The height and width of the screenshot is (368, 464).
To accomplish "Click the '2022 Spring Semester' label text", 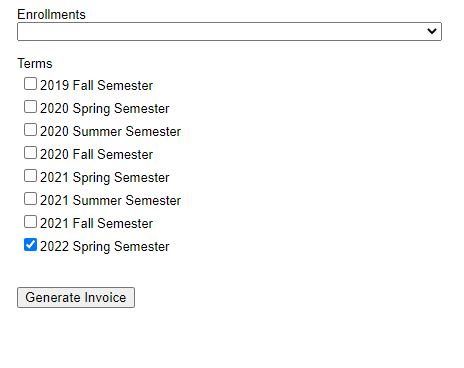I will pyautogui.click(x=105, y=247).
